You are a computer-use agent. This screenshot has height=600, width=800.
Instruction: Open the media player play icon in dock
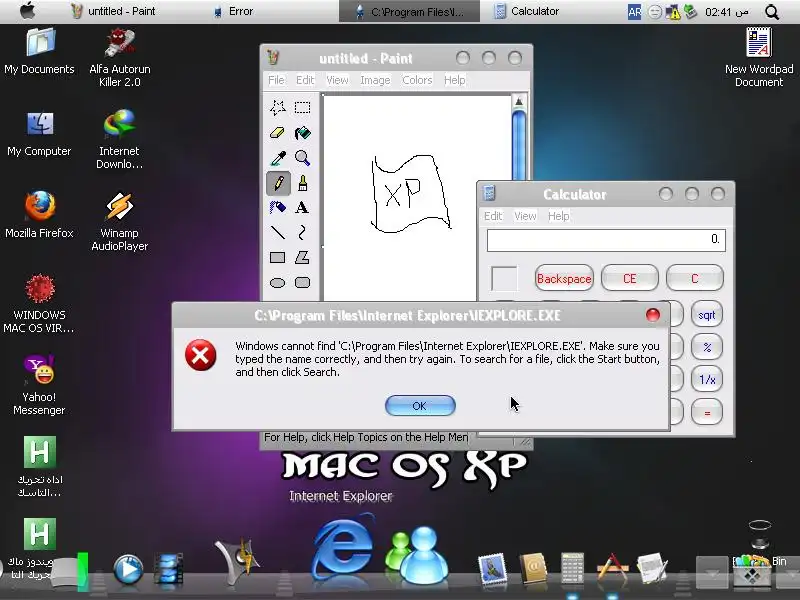[128, 568]
